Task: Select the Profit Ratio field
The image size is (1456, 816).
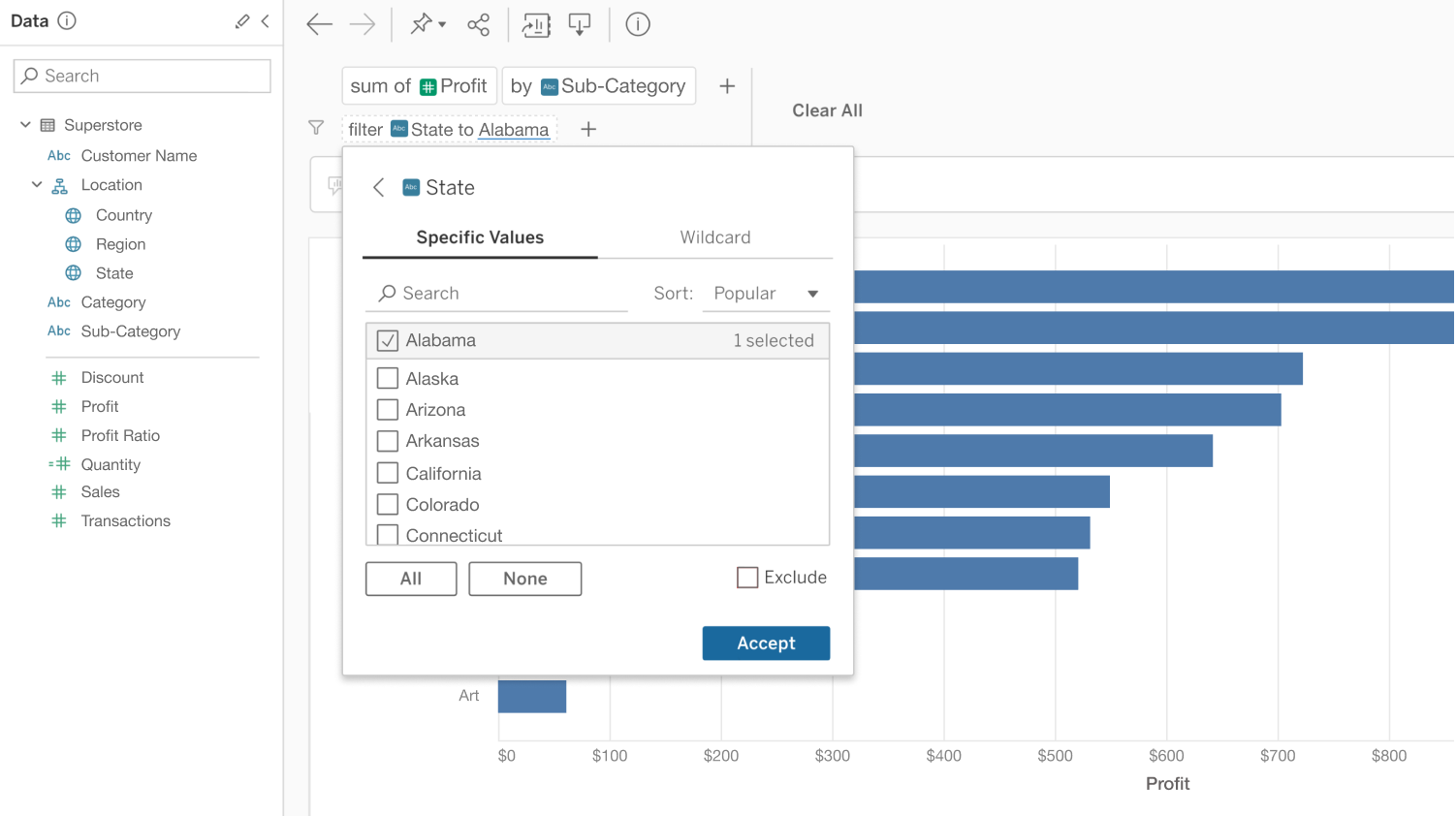Action: [x=120, y=435]
